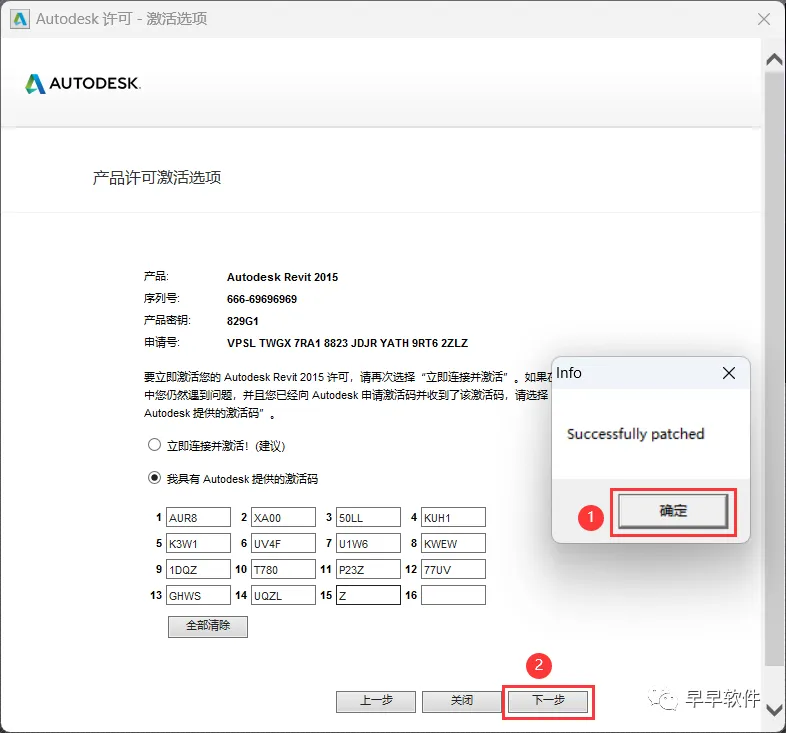The width and height of the screenshot is (786, 733).
Task: Click the product key 829G1
Action: (x=243, y=321)
